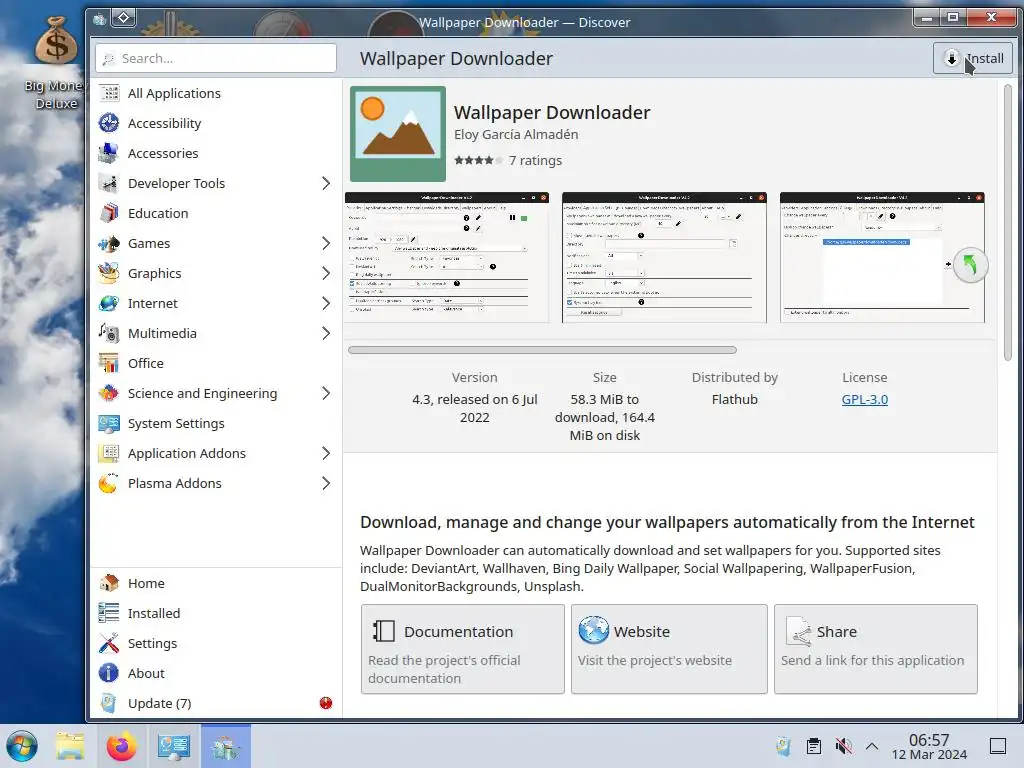Image resolution: width=1024 pixels, height=768 pixels.
Task: Click the show desktop tray button
Action: 998,746
